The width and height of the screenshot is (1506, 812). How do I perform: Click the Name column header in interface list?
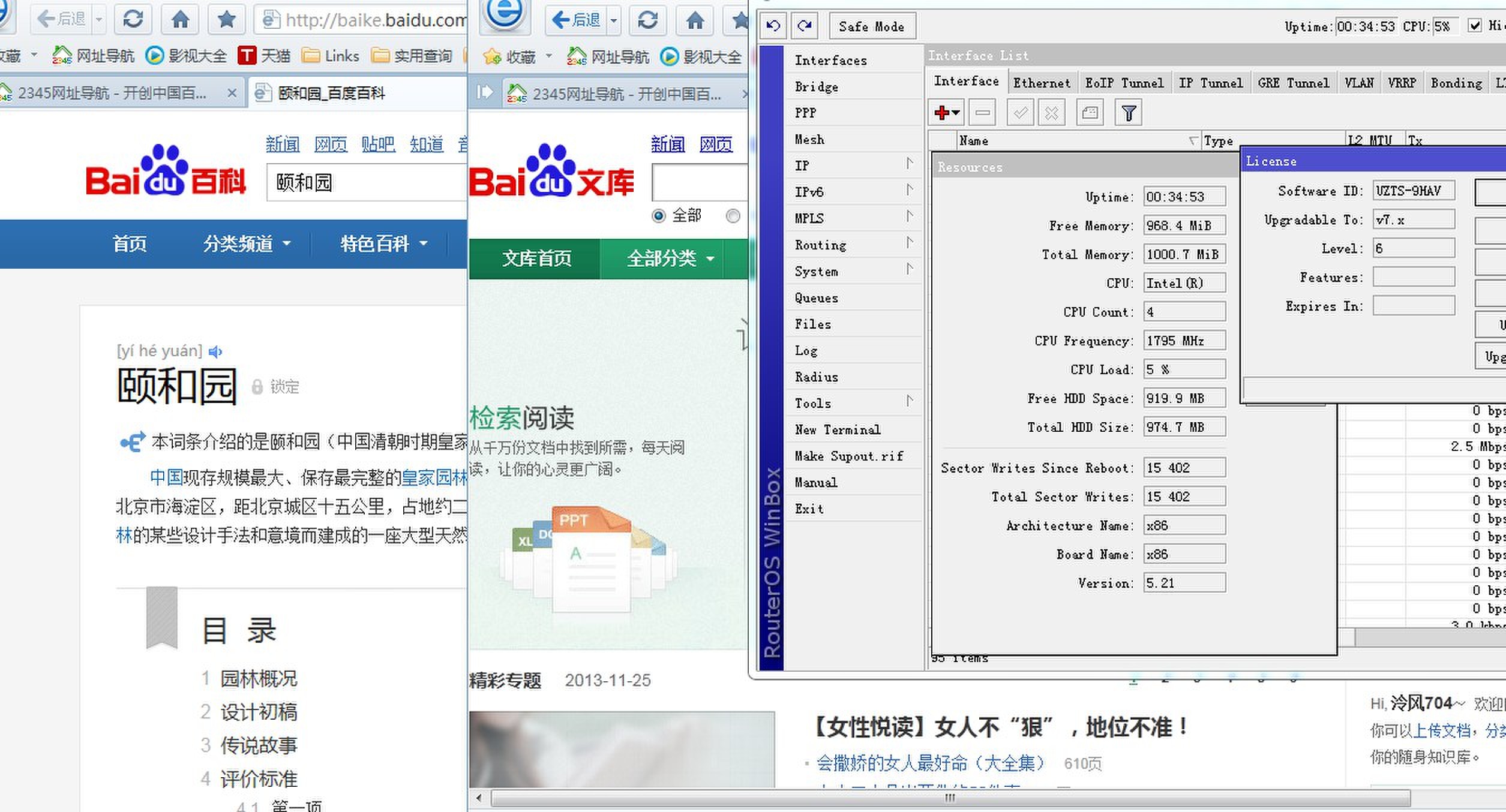click(x=1079, y=140)
